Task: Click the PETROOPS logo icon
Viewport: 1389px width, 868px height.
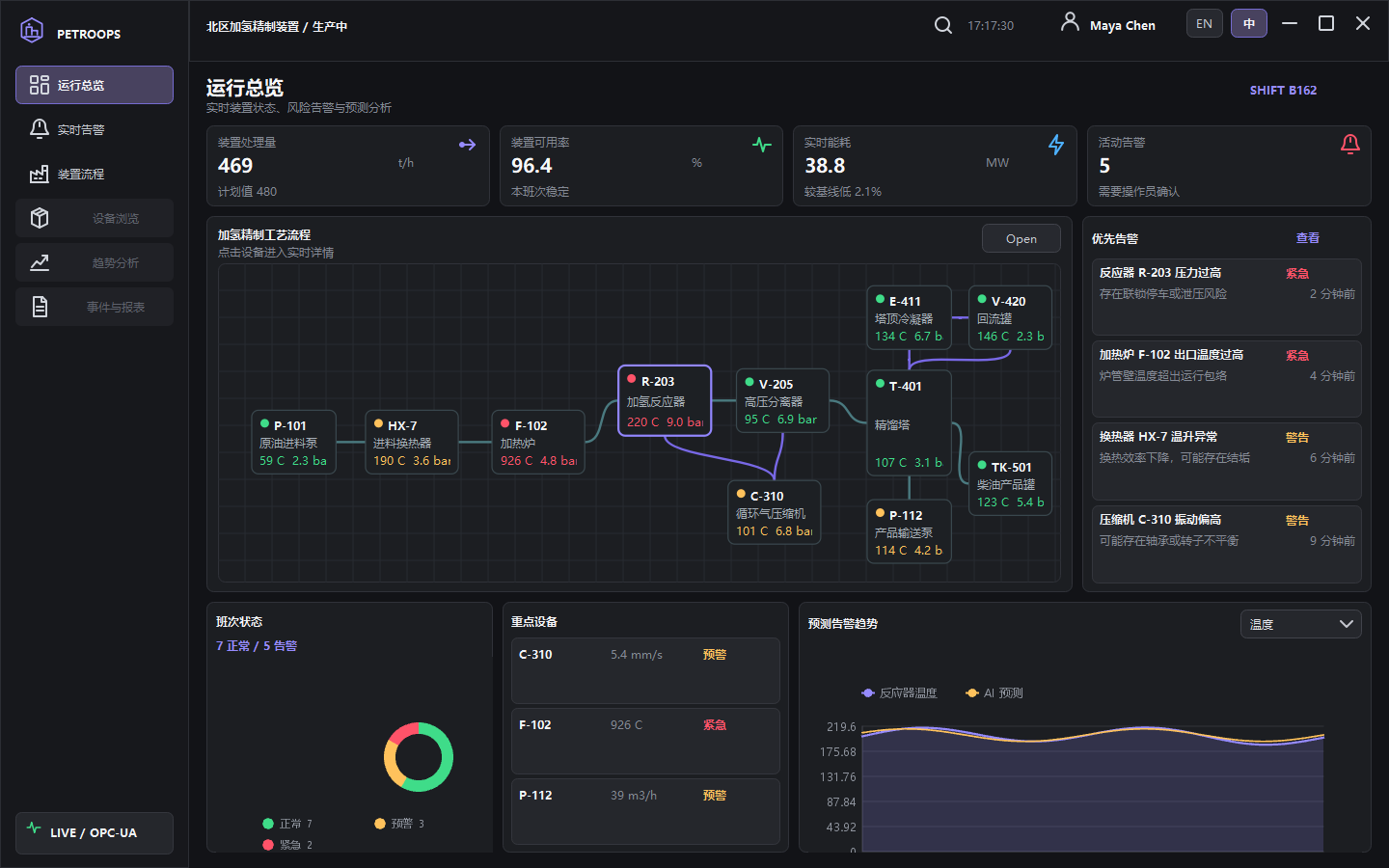Action: click(x=32, y=31)
